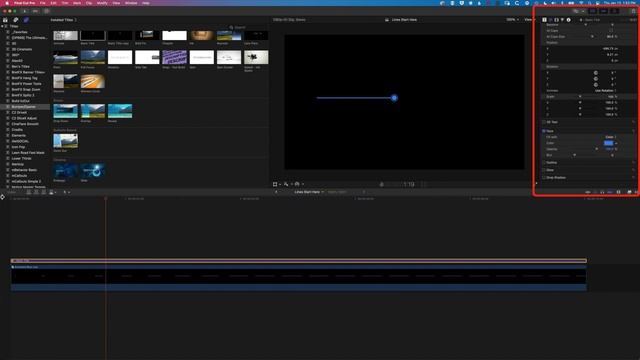Toggle audio solo headphones icon
The height and width of the screenshot is (360, 640).
pyautogui.click(x=602, y=192)
